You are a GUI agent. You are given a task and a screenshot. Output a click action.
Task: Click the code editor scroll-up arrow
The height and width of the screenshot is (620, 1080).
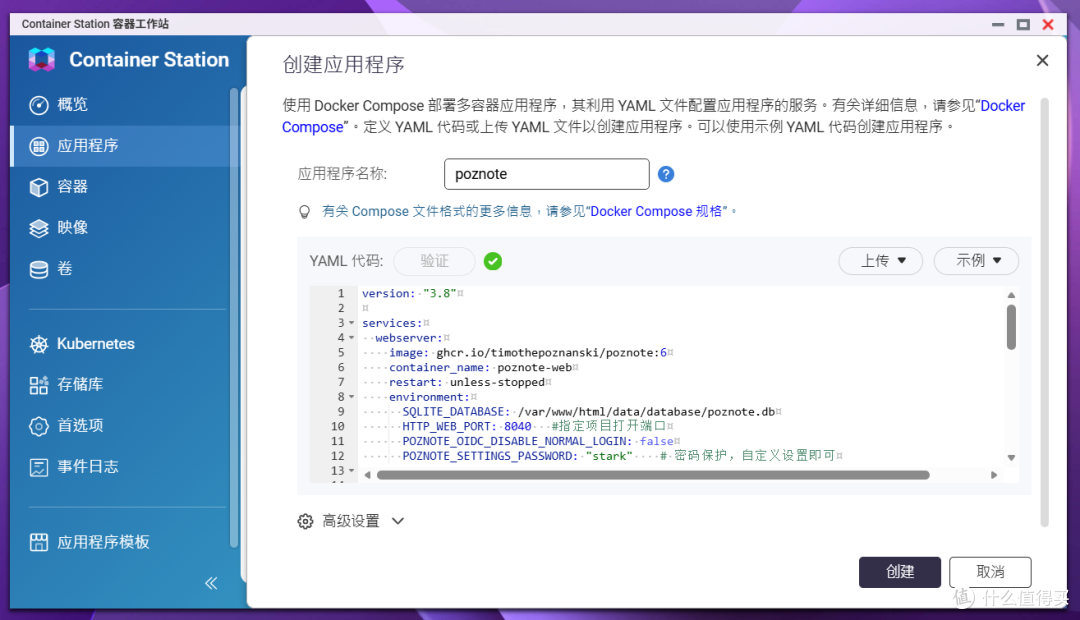click(x=1011, y=296)
